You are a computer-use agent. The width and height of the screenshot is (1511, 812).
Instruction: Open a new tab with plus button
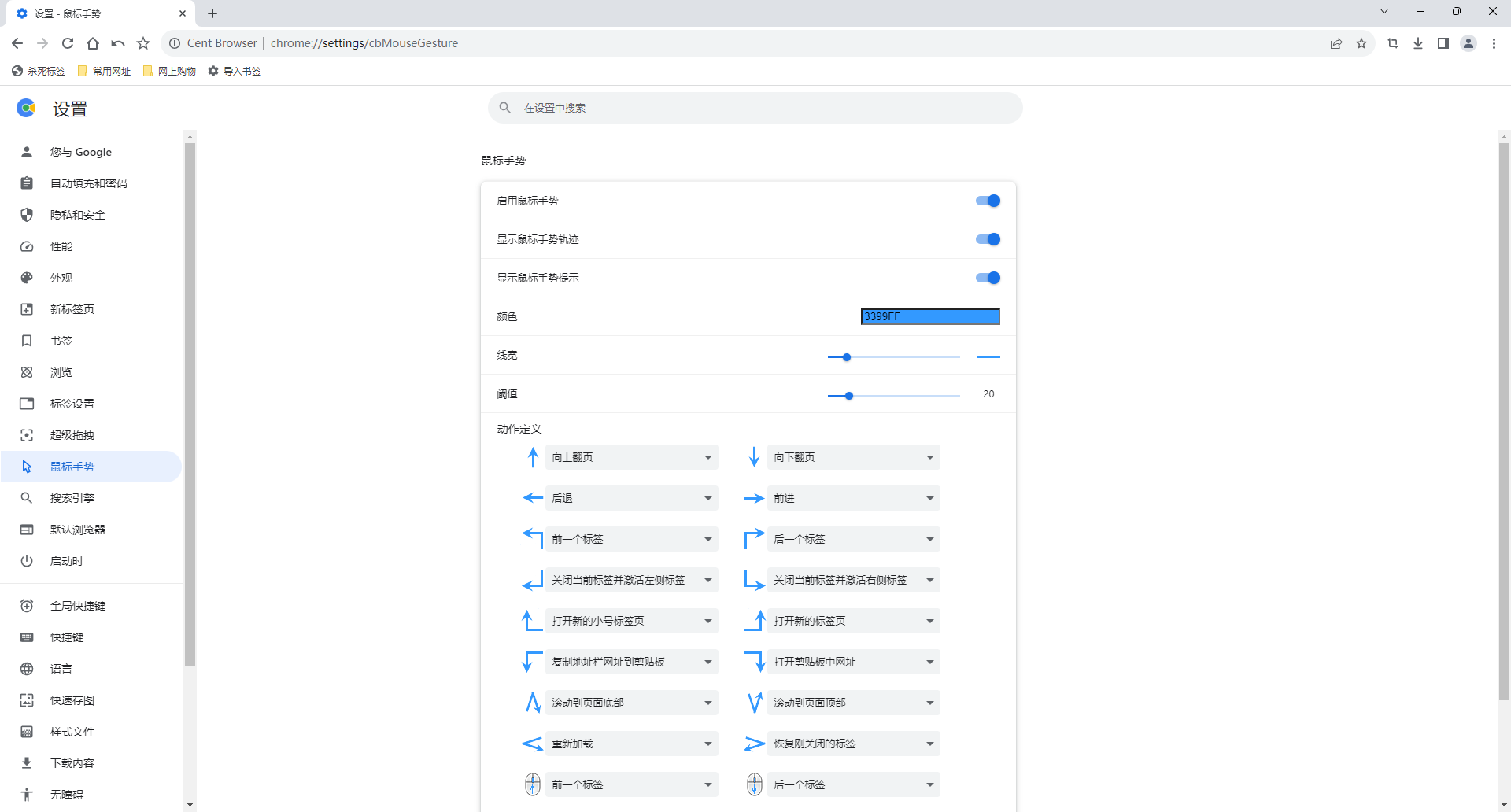[x=212, y=13]
